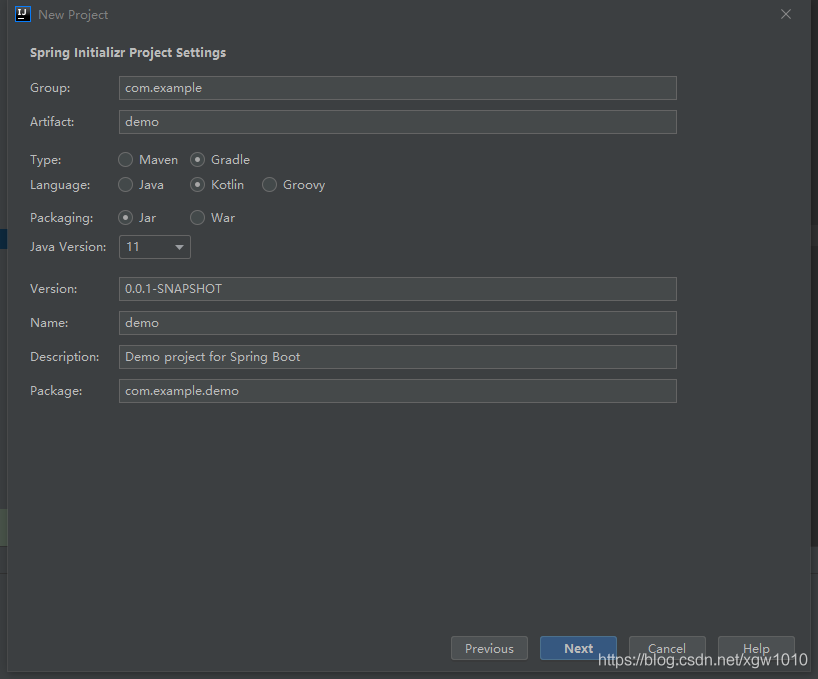The height and width of the screenshot is (679, 818).
Task: Click the Package input field
Action: point(397,391)
